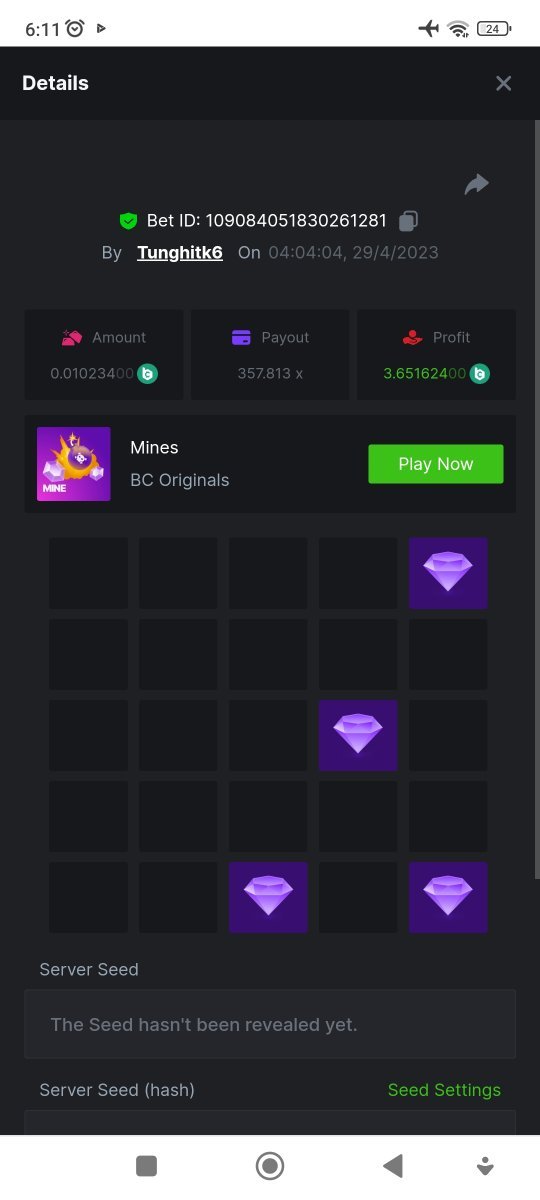Image resolution: width=540 pixels, height=1200 pixels.
Task: Open Tunghitk6 user profile
Action: pyautogui.click(x=180, y=252)
